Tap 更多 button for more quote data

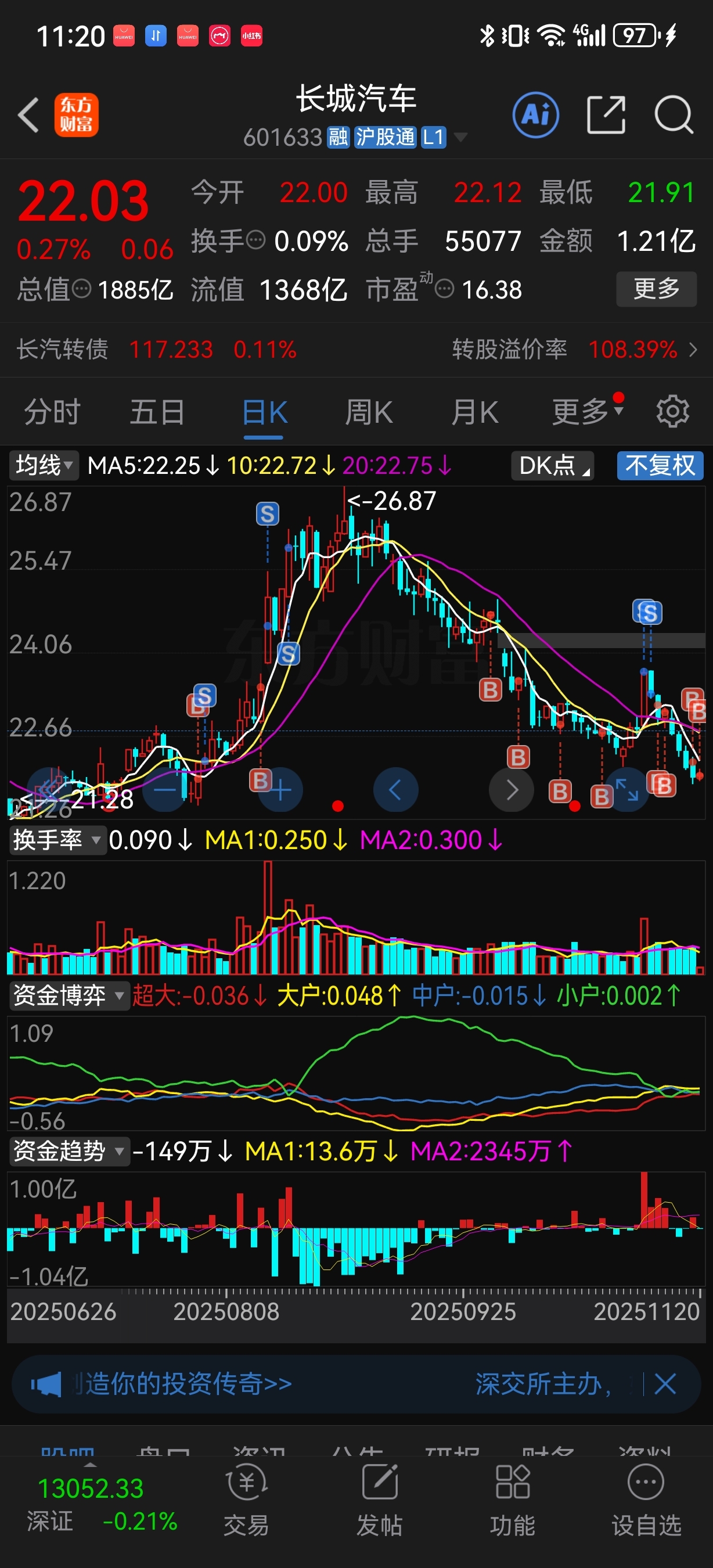(657, 289)
